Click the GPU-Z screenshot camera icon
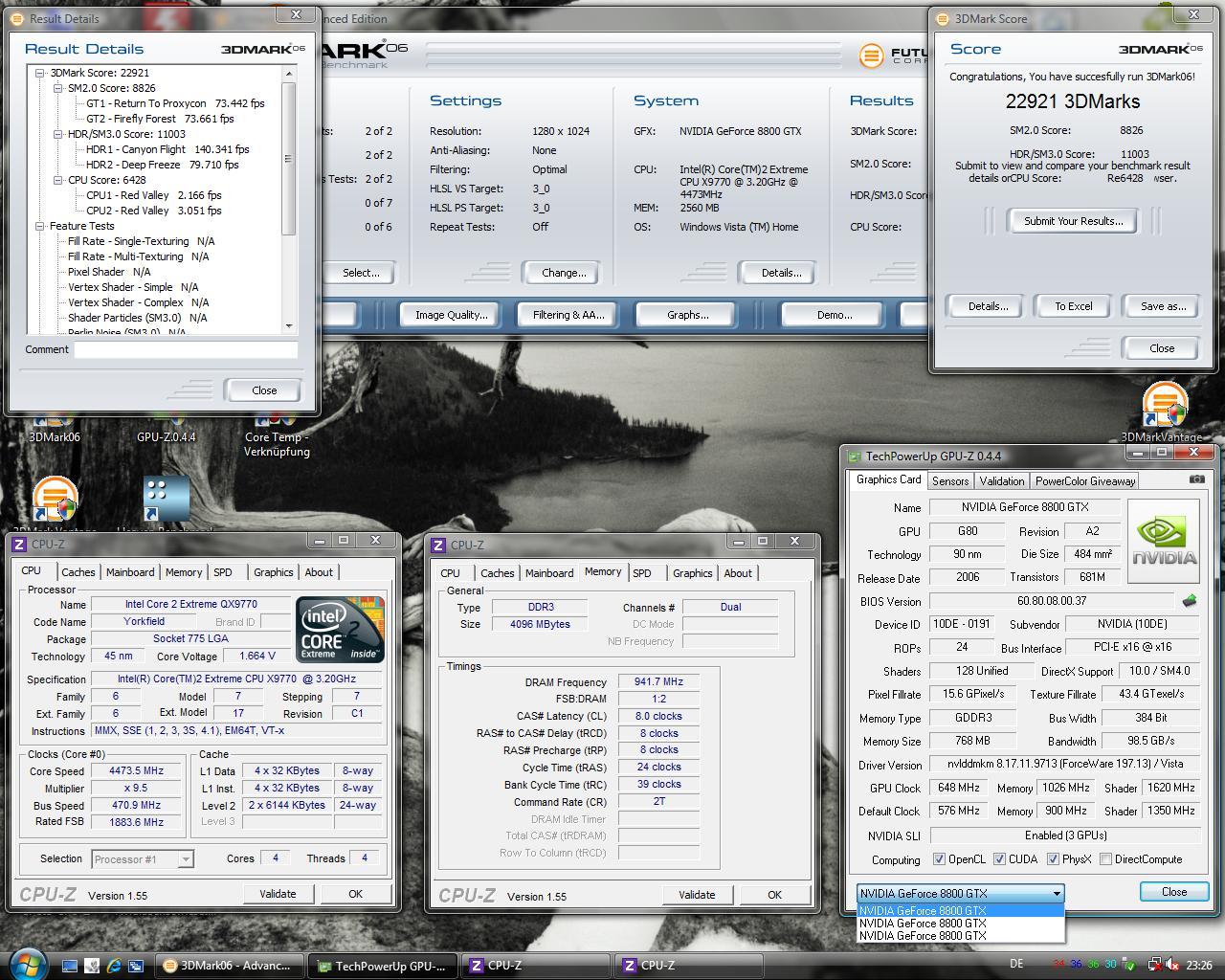The width and height of the screenshot is (1225, 980). pos(1196,479)
